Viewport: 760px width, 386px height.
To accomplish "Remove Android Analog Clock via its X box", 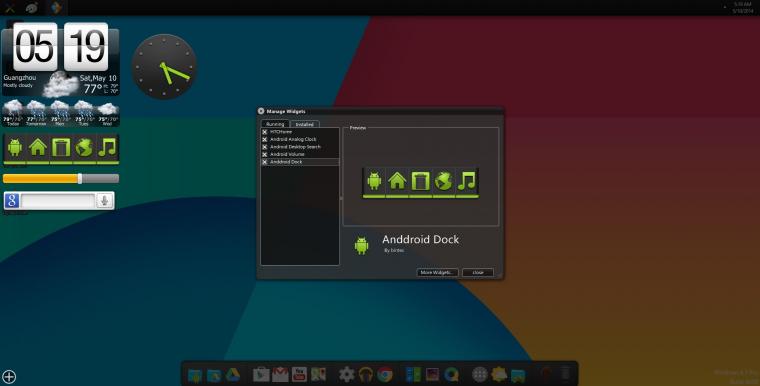I will click(x=265, y=139).
